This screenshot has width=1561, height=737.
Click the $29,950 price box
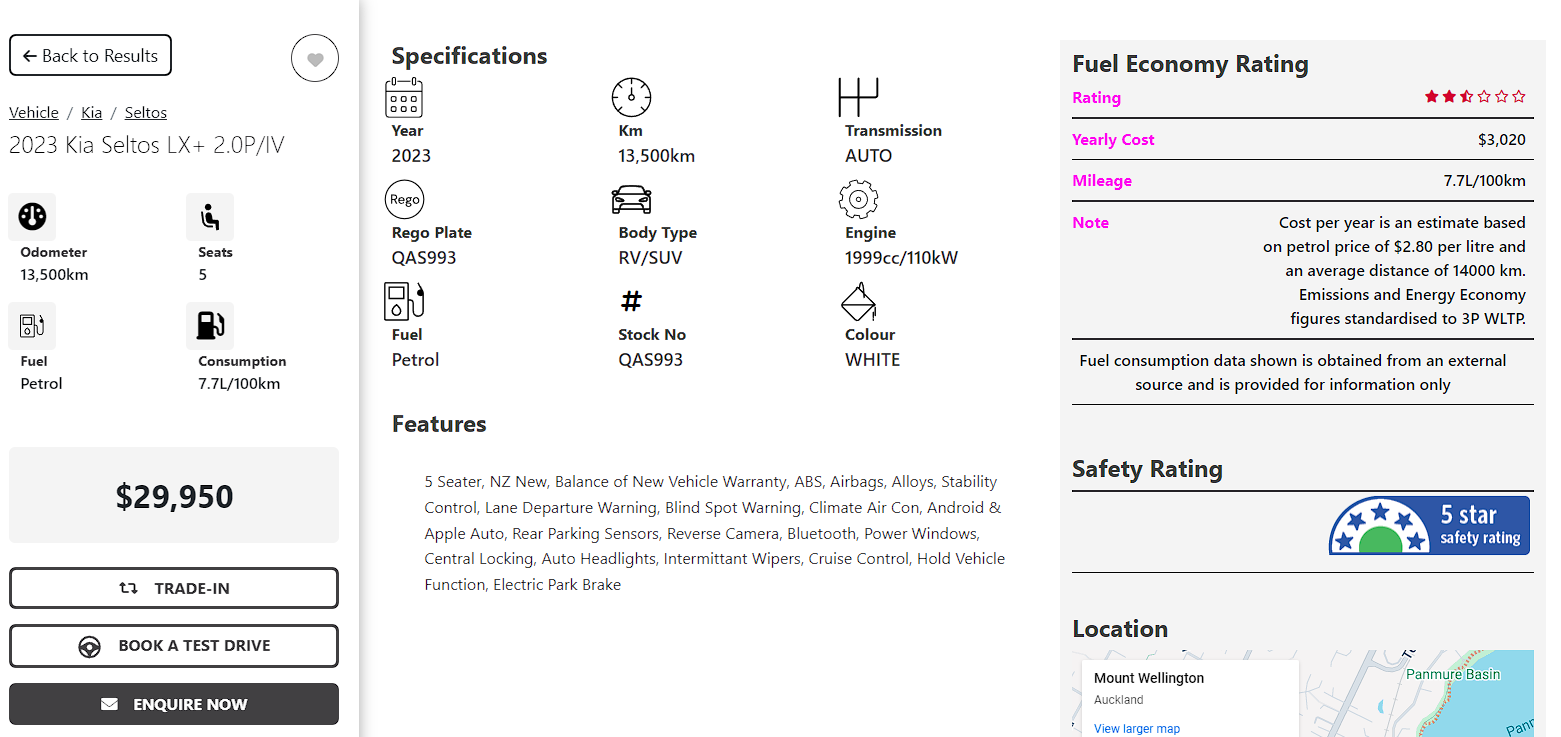pos(174,495)
